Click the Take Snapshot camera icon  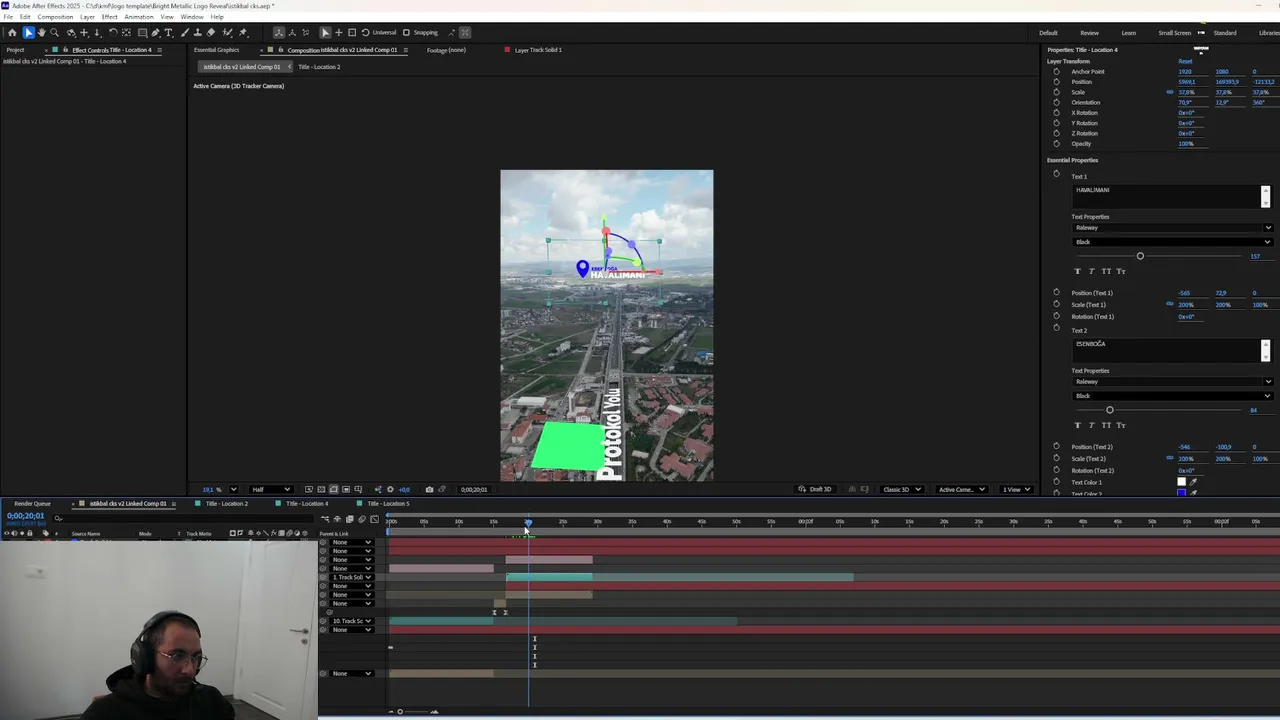(429, 489)
